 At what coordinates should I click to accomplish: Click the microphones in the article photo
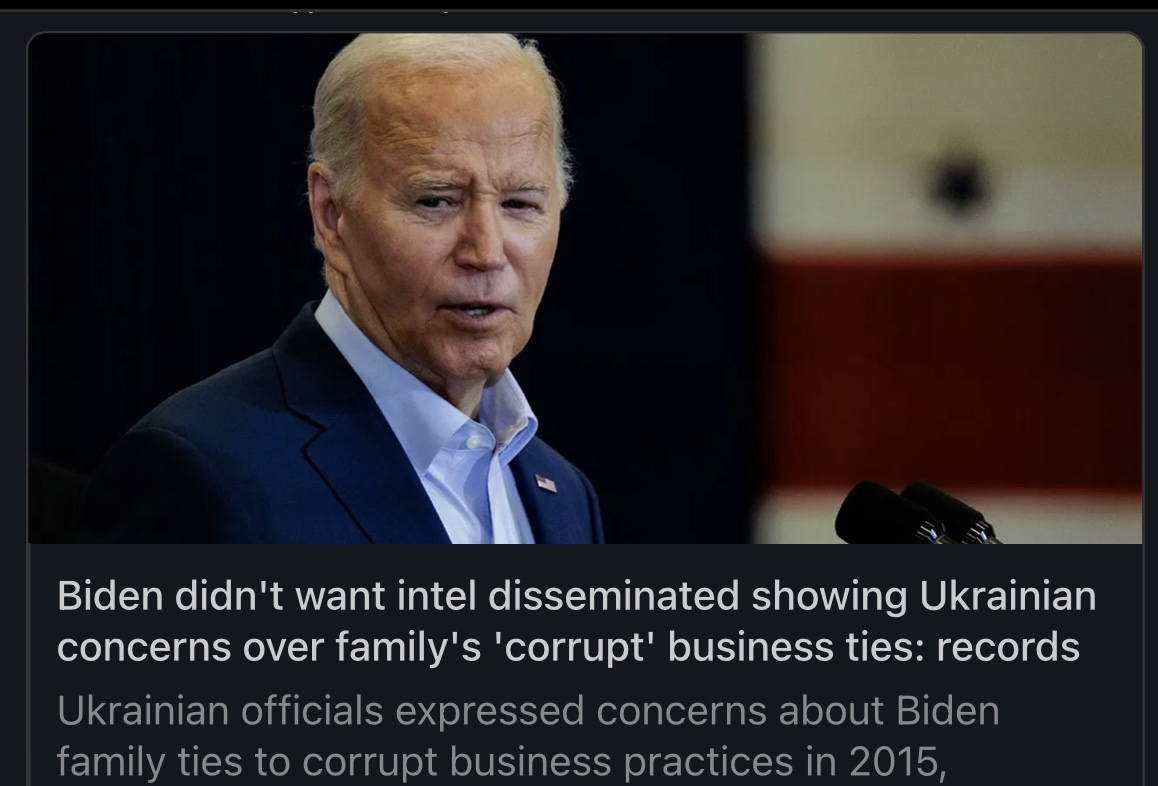[x=918, y=513]
